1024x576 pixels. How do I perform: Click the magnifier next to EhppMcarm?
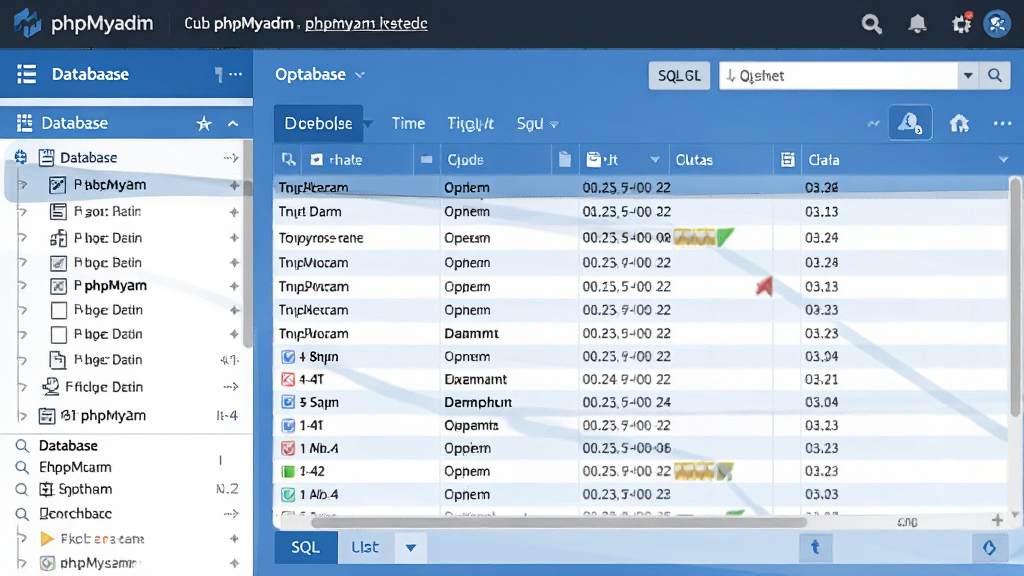tap(22, 468)
